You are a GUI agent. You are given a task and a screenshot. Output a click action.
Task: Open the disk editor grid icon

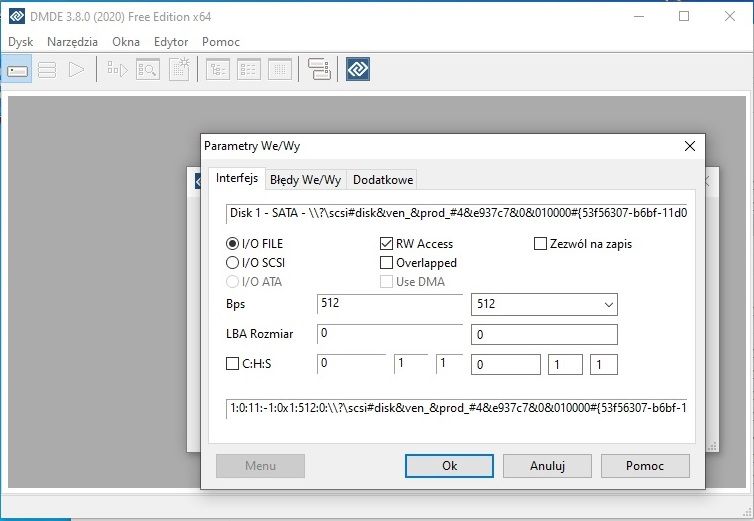click(280, 70)
